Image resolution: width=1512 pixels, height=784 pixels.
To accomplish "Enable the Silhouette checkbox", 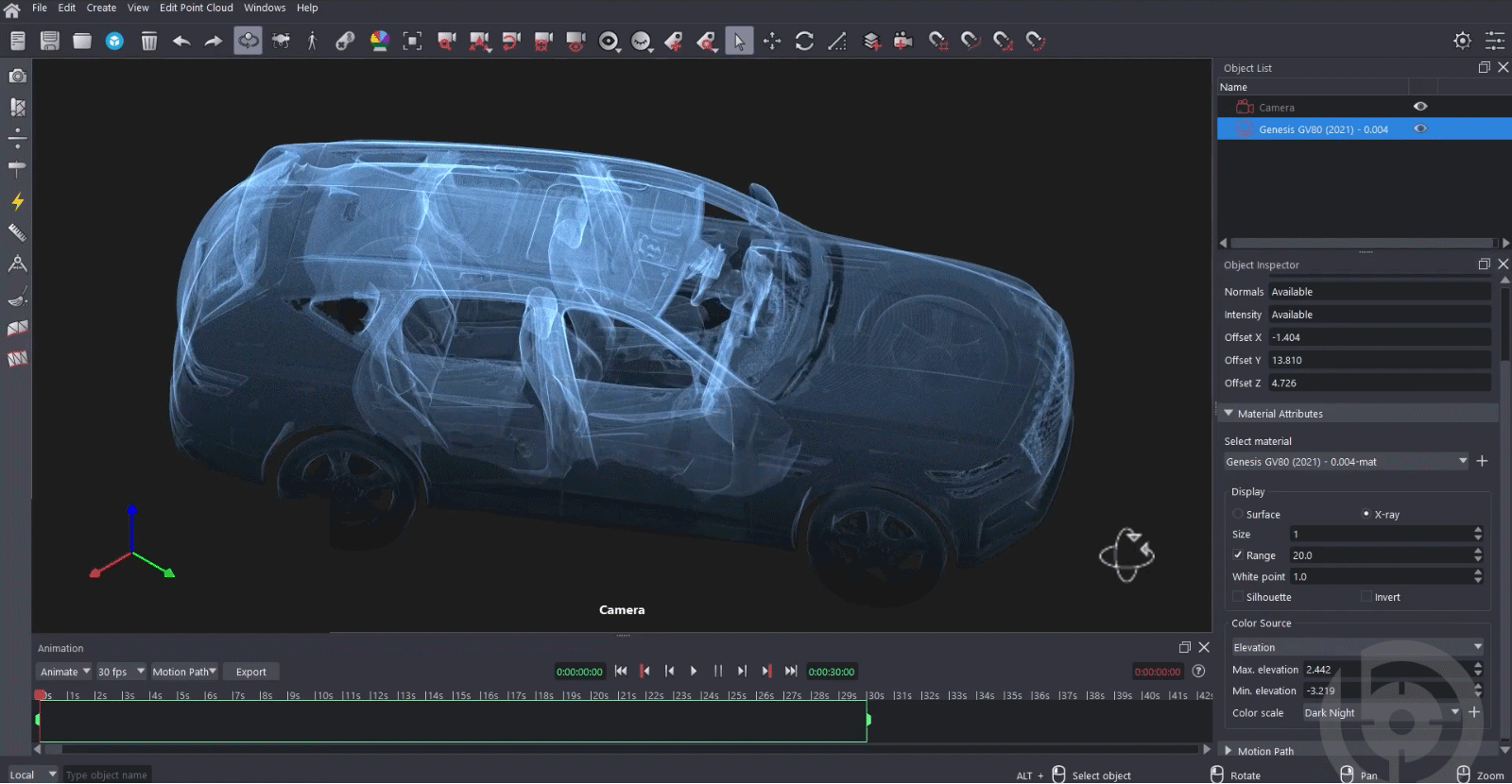I will [x=1238, y=597].
